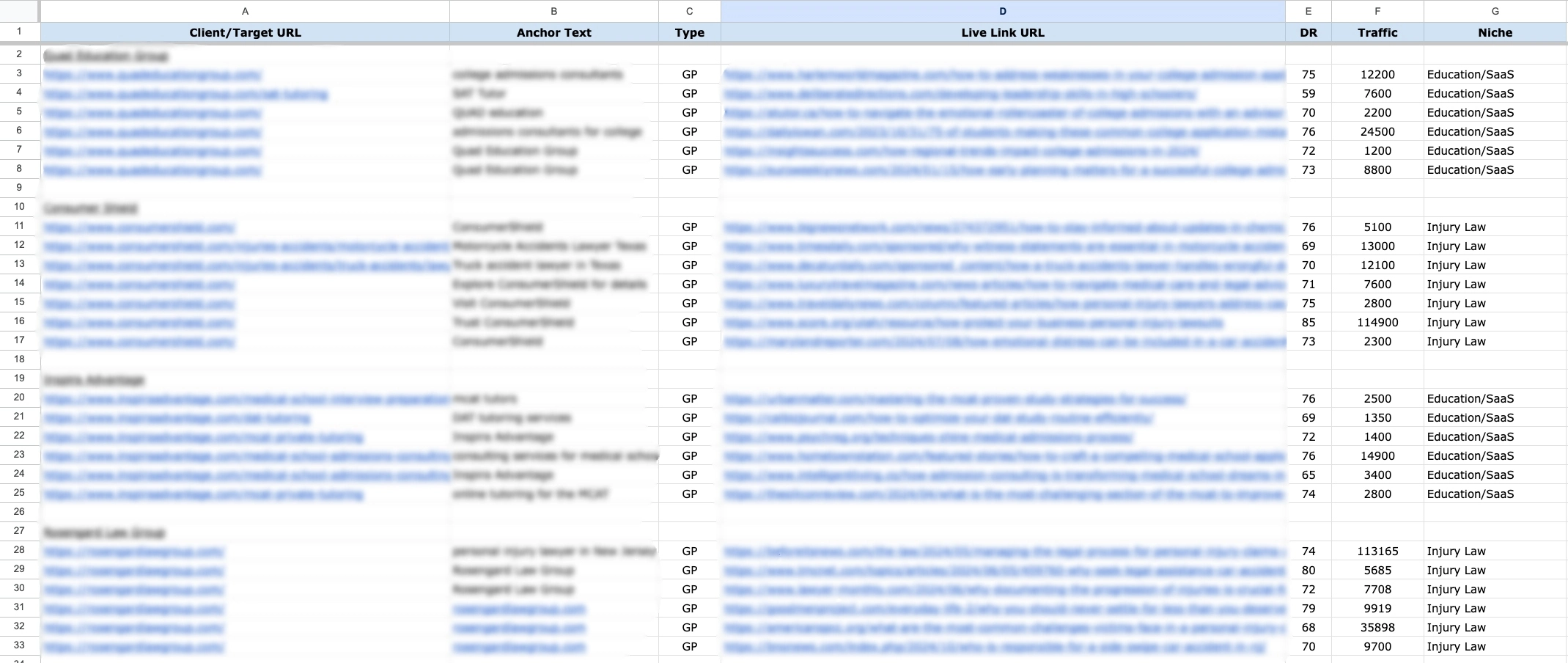Click the GP type cell in row 20
This screenshot has width=1568, height=663.
689,398
